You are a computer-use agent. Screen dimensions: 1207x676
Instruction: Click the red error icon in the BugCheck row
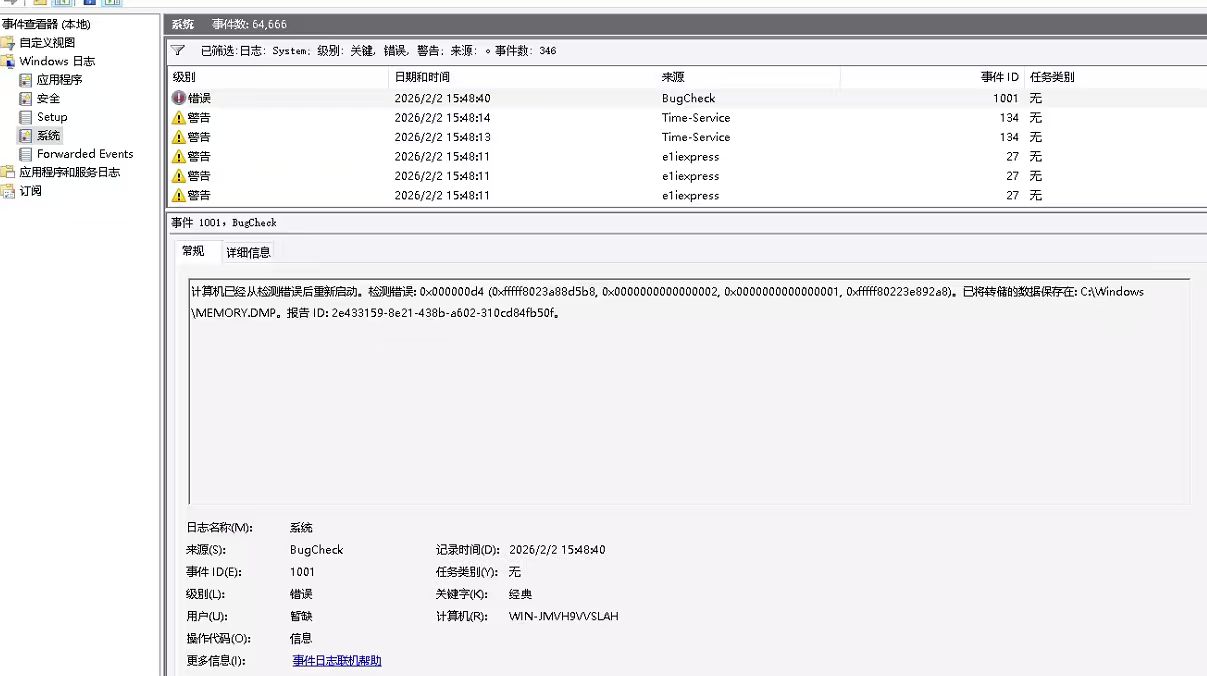[179, 98]
